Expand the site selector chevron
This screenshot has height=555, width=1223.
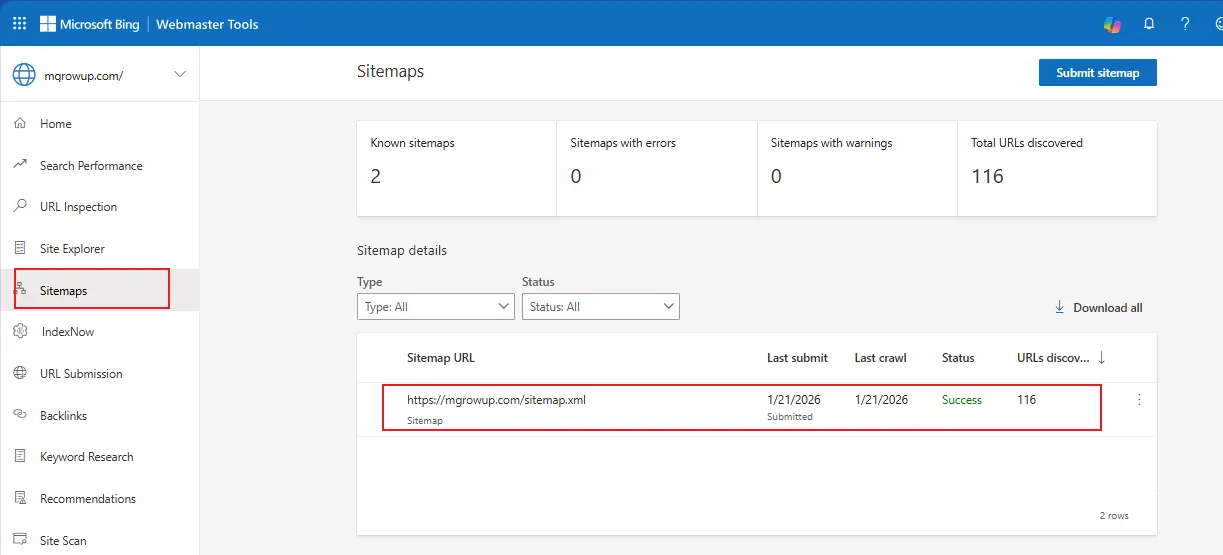pyautogui.click(x=180, y=74)
